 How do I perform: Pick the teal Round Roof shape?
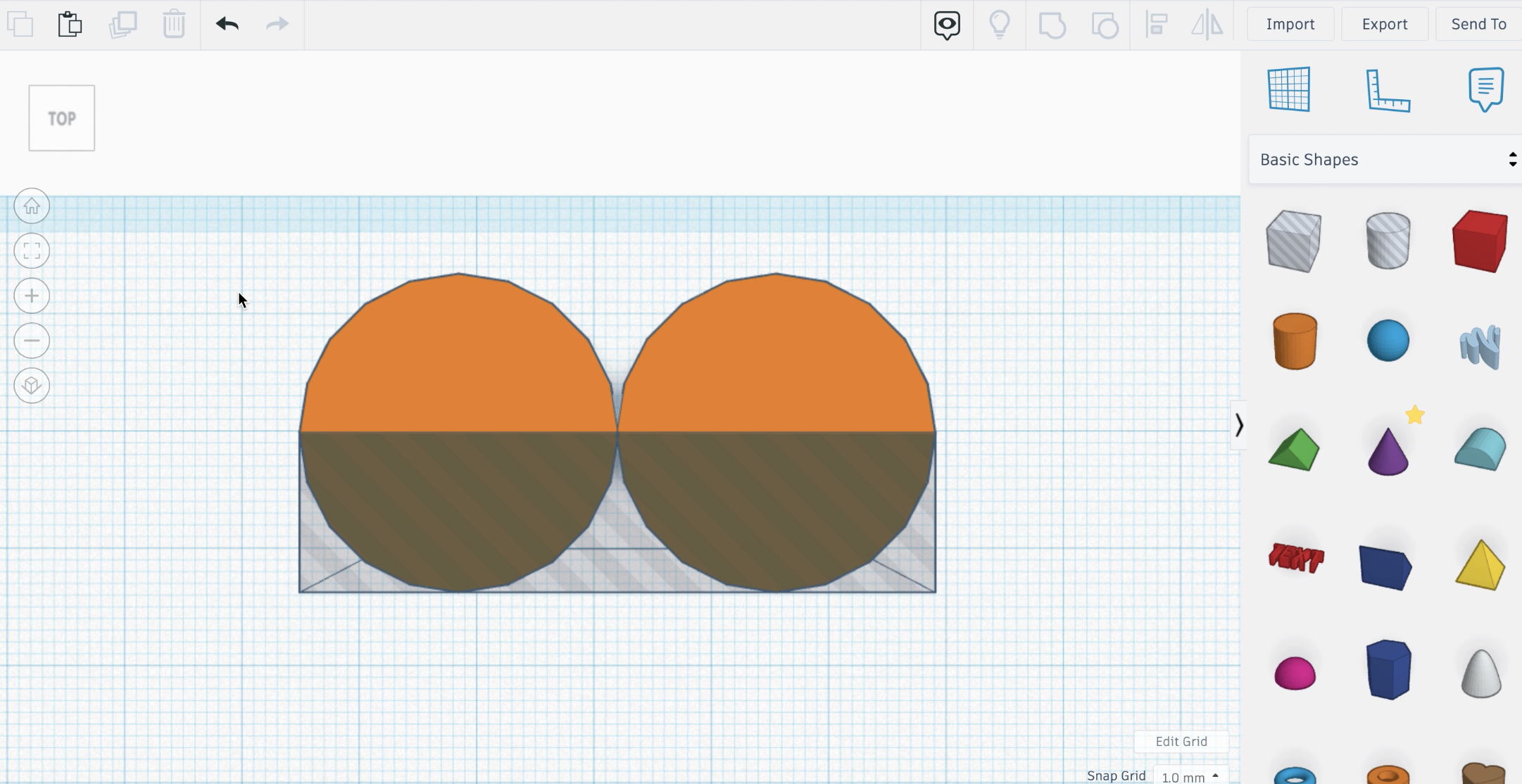click(x=1480, y=448)
